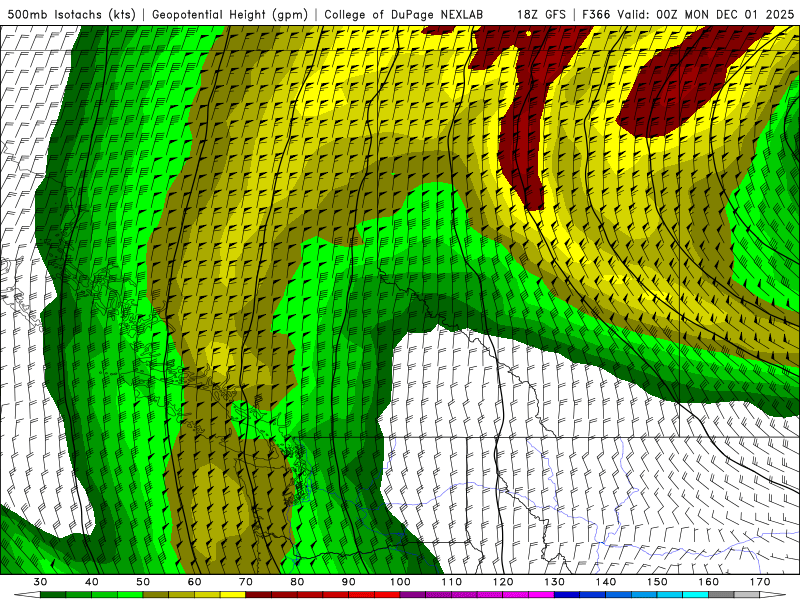
Task: Click the 100 label on color scale
Action: click(x=400, y=582)
